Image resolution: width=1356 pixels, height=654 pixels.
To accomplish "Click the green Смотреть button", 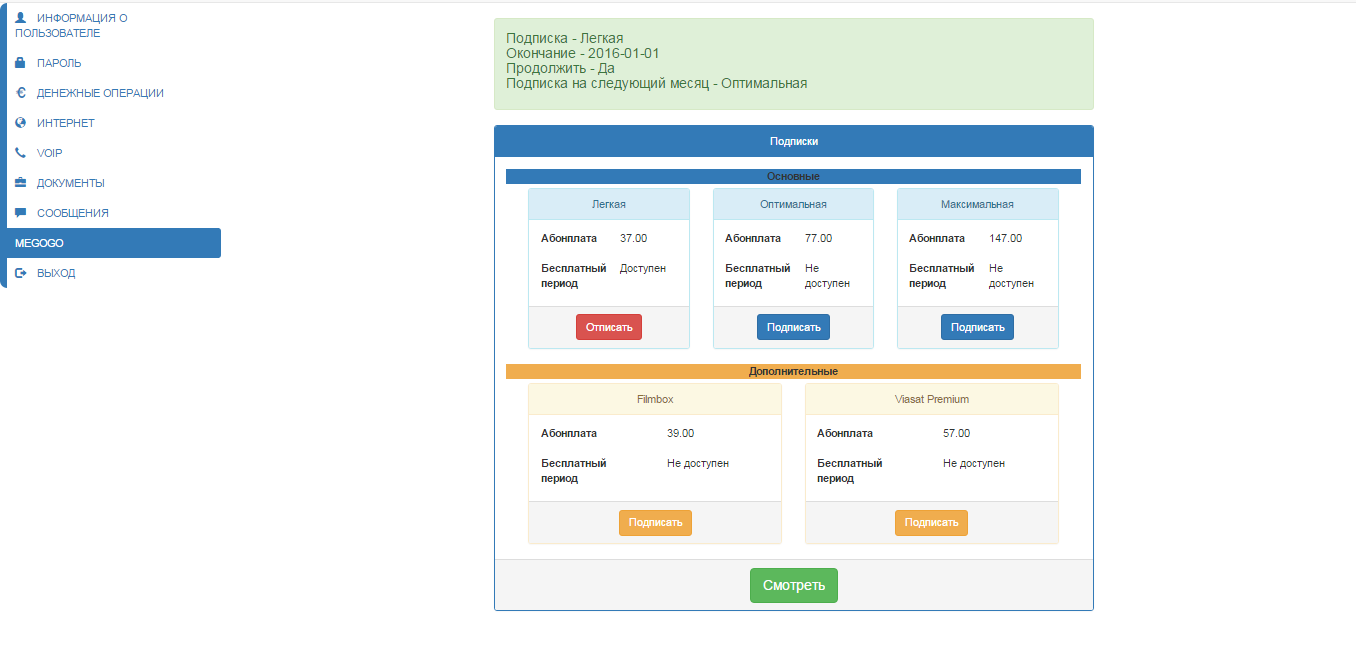I will (x=794, y=585).
